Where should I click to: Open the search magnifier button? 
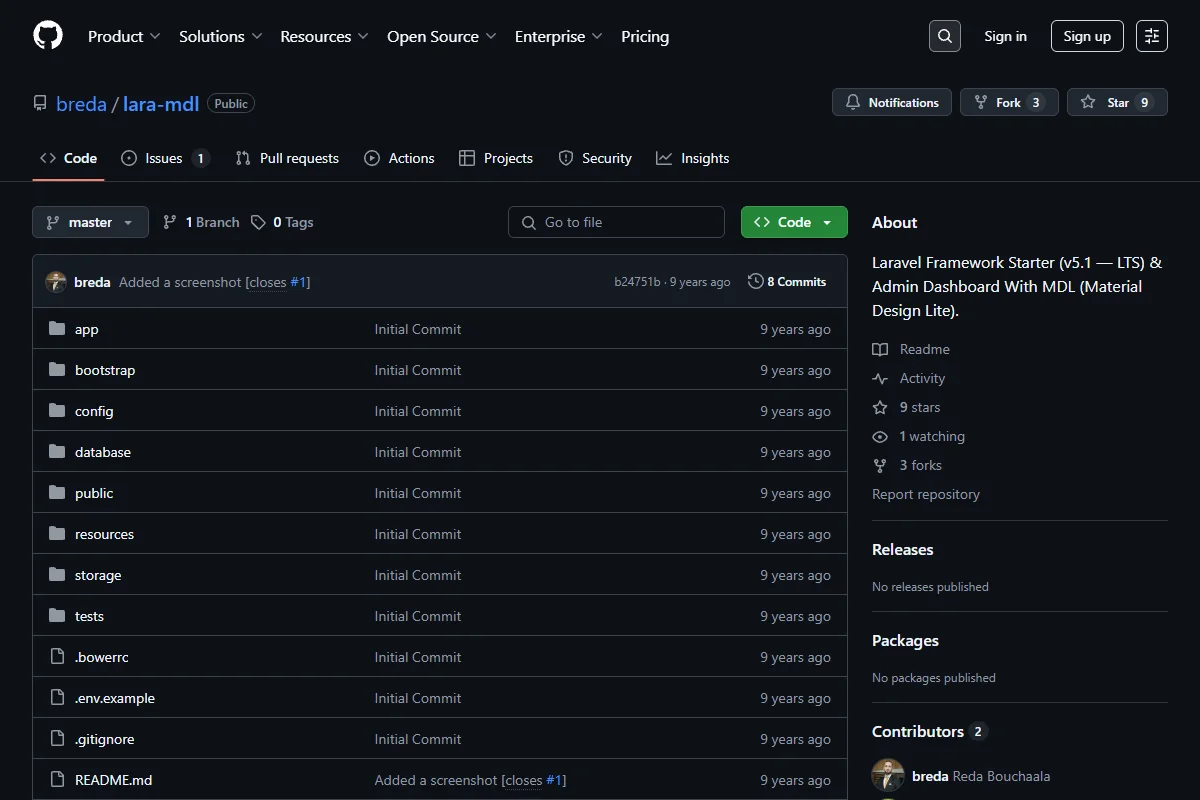point(945,36)
